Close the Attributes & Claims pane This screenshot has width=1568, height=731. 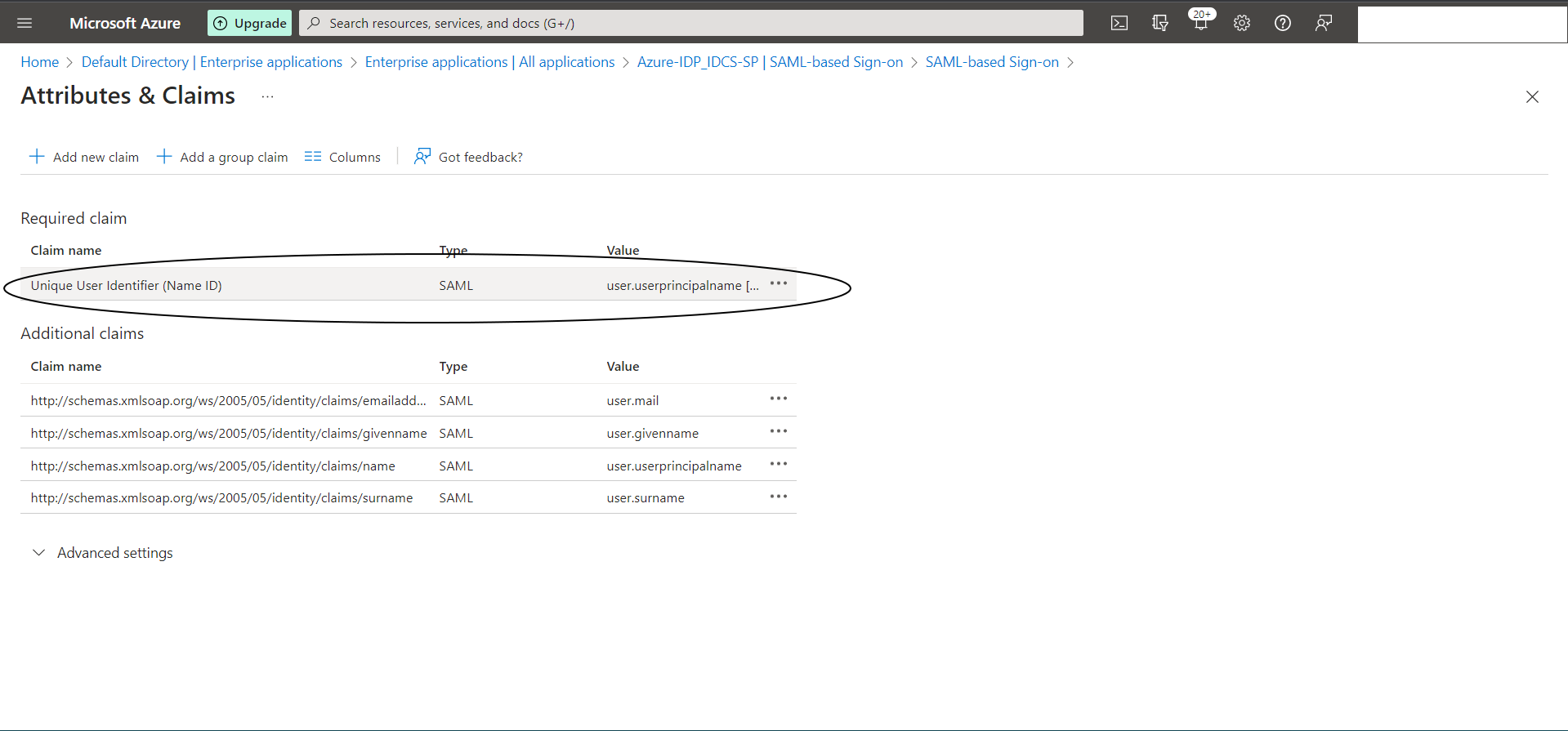click(x=1532, y=97)
